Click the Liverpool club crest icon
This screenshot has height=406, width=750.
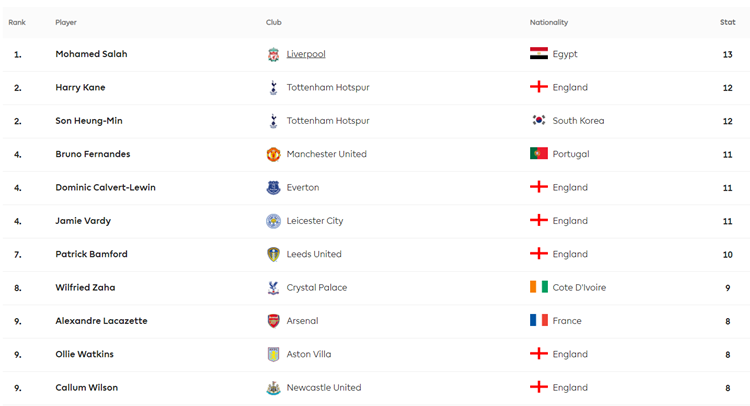pyautogui.click(x=273, y=54)
